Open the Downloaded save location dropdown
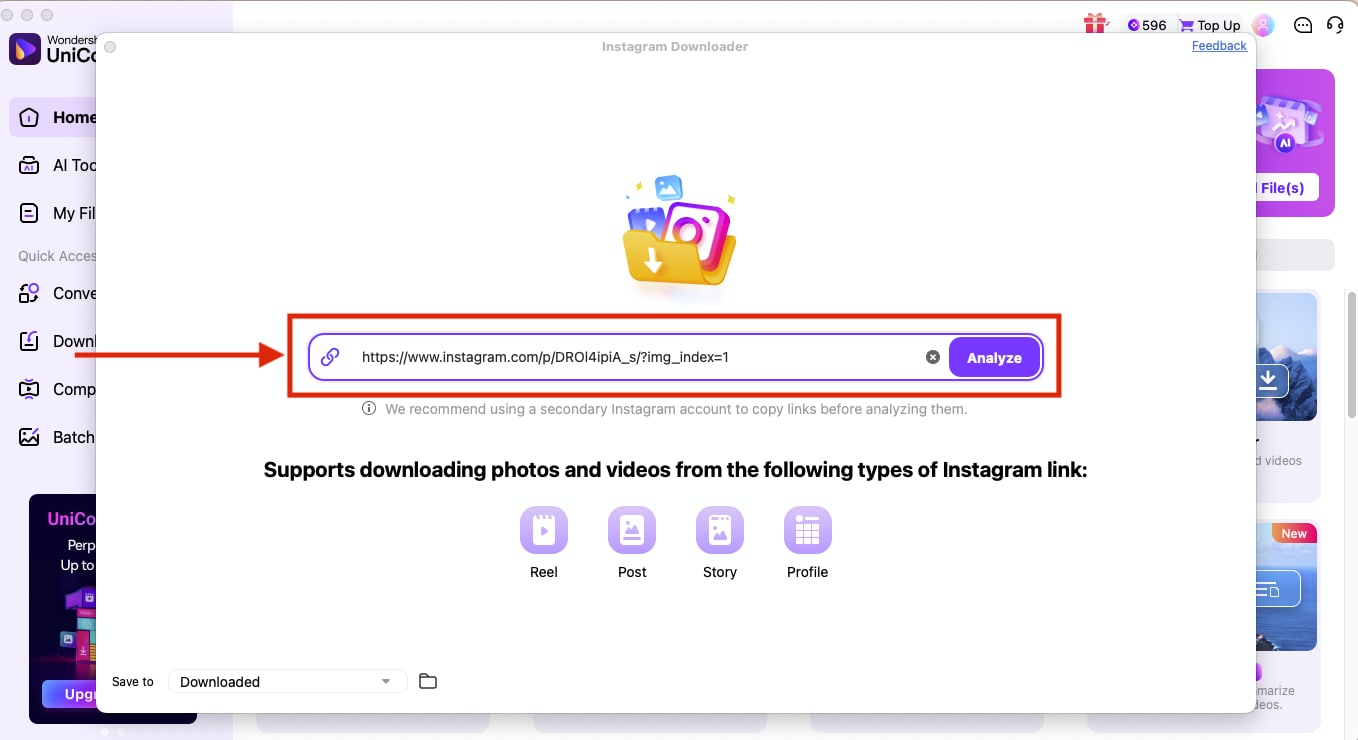 (x=287, y=681)
